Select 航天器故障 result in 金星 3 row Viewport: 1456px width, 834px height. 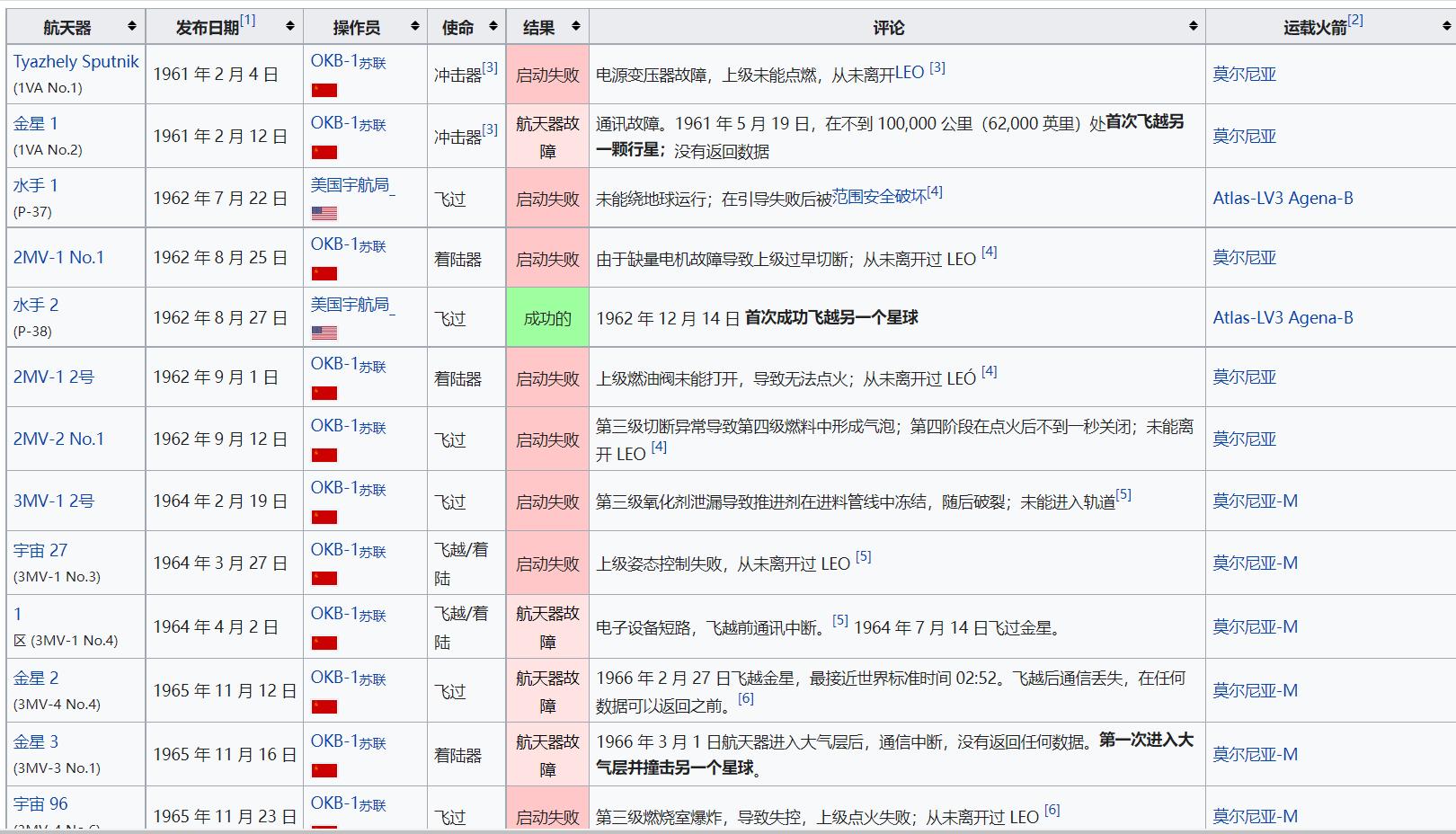(547, 755)
